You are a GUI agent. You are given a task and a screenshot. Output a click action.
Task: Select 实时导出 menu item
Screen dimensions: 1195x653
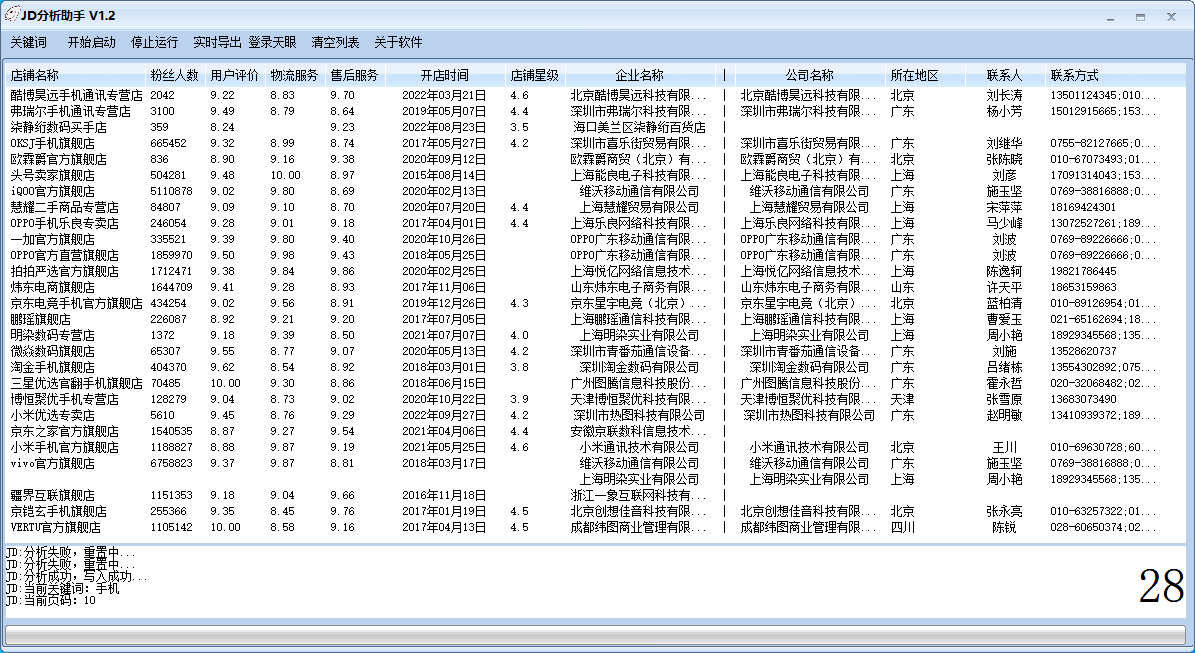point(217,43)
